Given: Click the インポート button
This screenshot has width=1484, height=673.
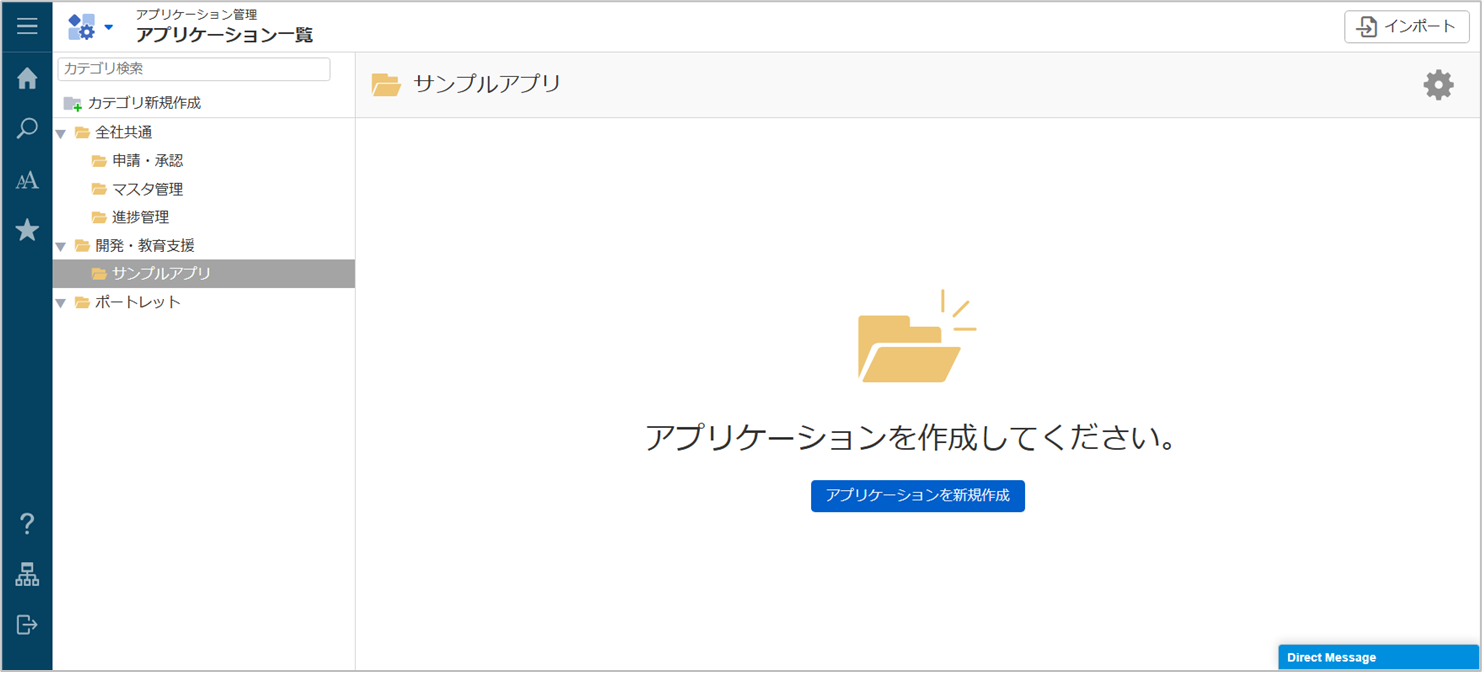Looking at the screenshot, I should click(x=1406, y=27).
